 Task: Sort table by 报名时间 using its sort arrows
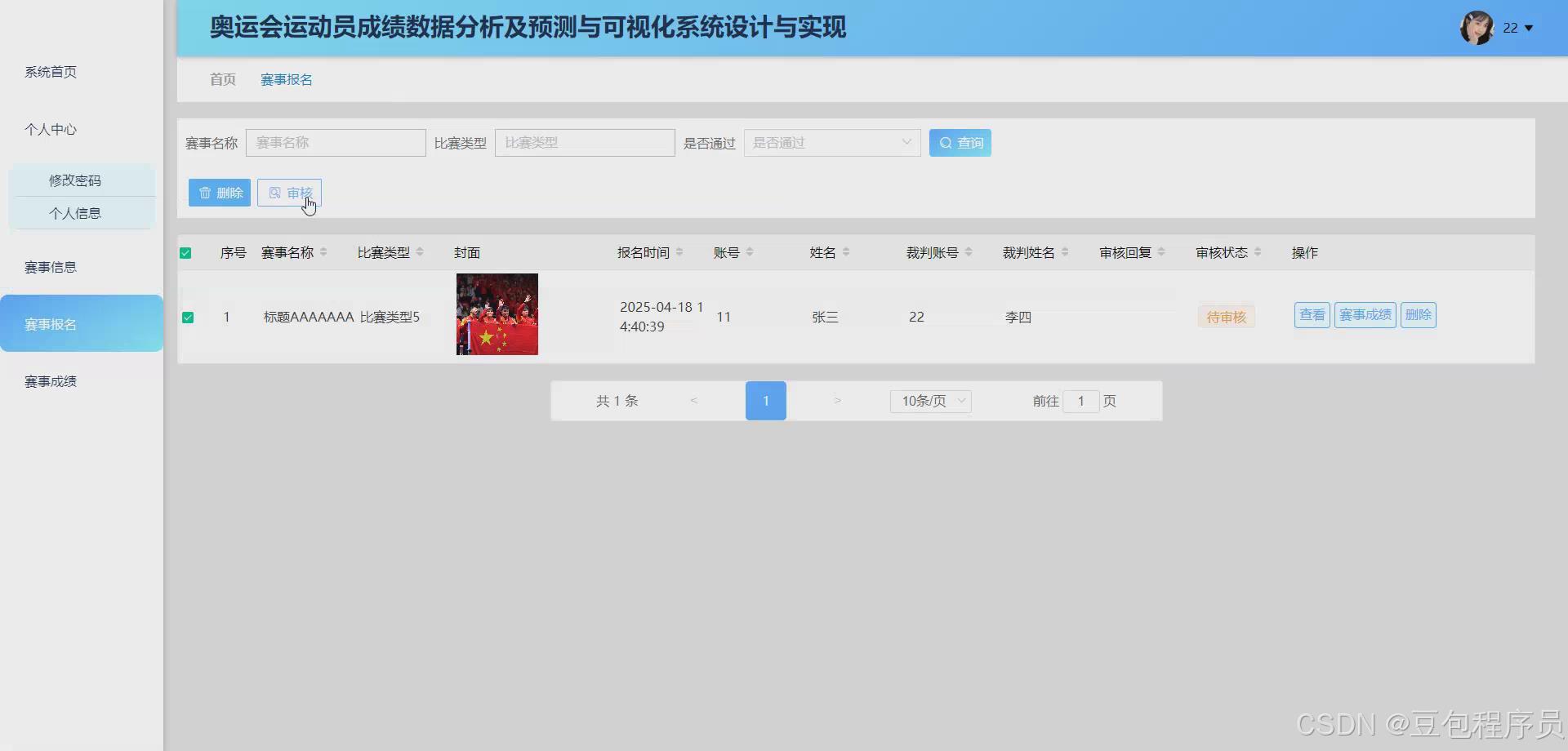pyautogui.click(x=679, y=252)
